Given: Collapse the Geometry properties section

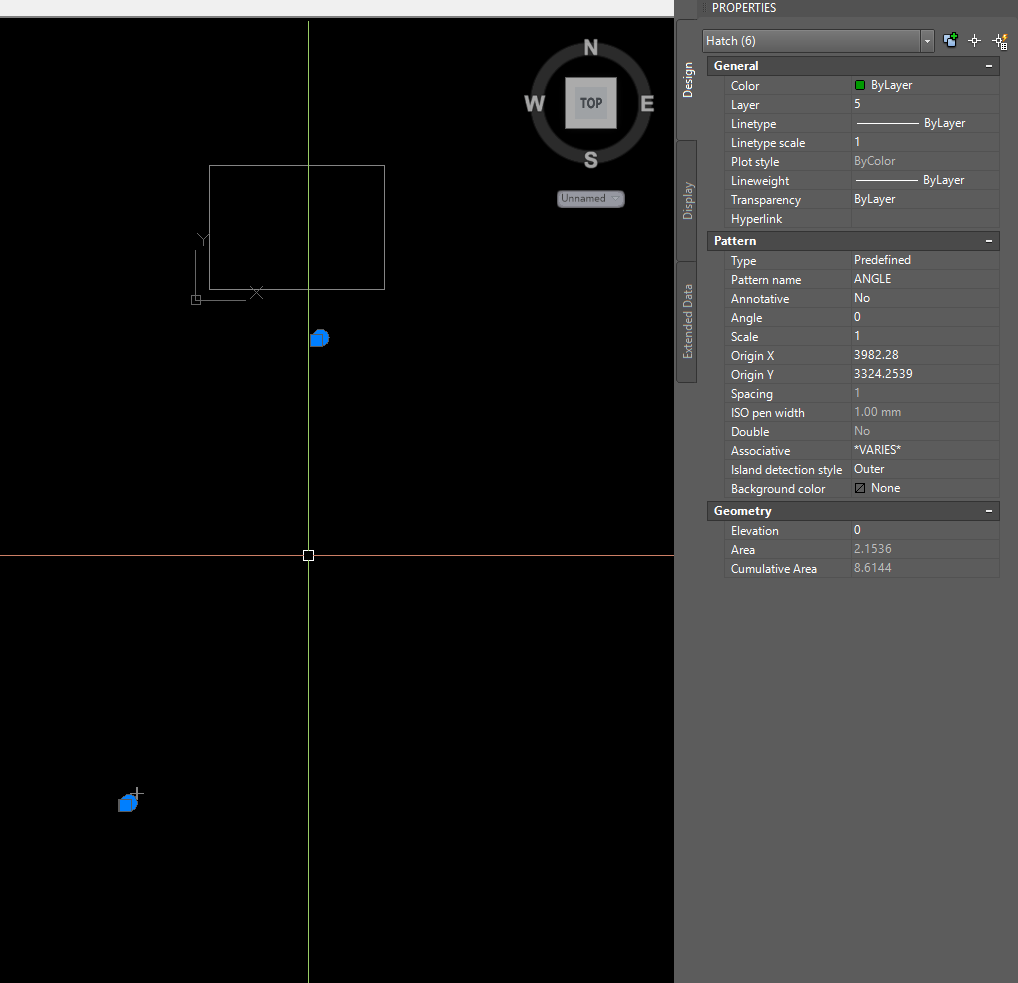Looking at the screenshot, I should [x=989, y=511].
